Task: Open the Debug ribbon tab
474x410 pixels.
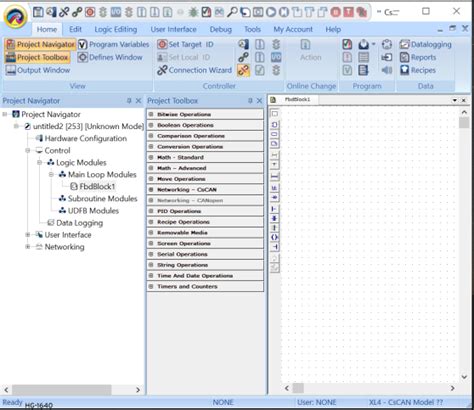Action: [220, 30]
